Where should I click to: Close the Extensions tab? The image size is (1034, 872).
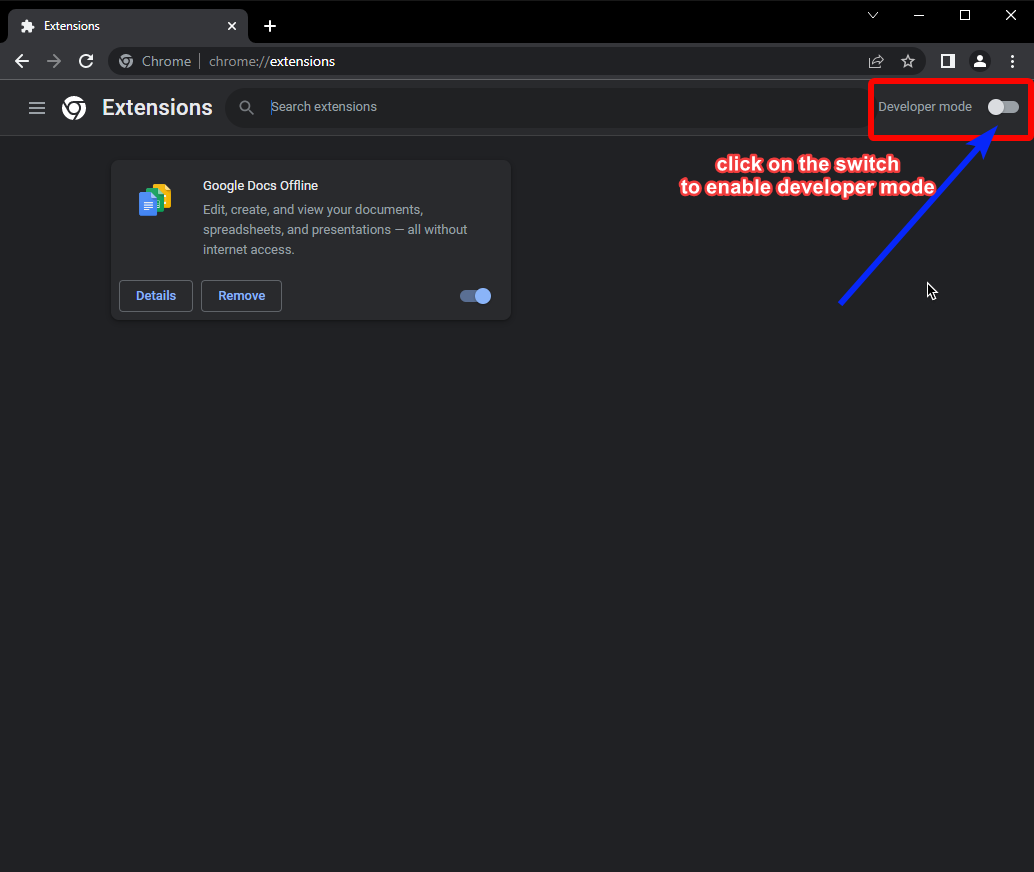click(232, 26)
